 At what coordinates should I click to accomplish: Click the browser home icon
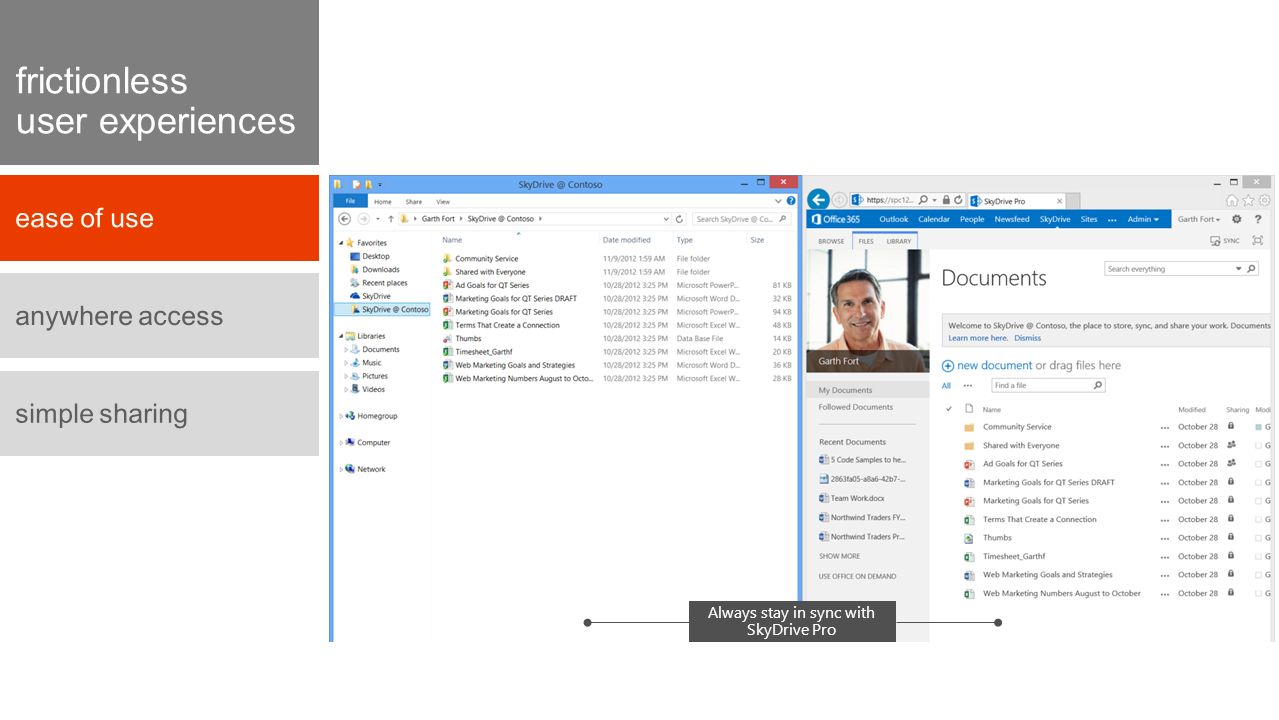click(1232, 200)
